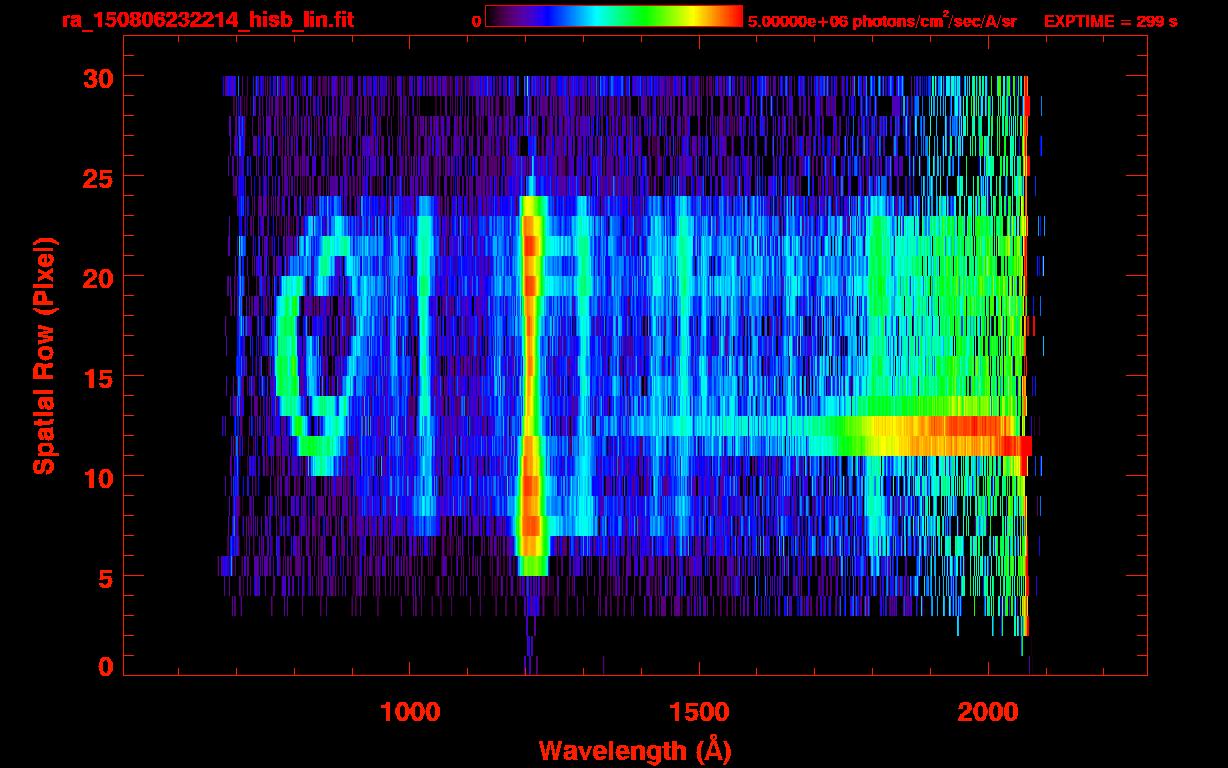Image resolution: width=1228 pixels, height=768 pixels.
Task: Click the filename ra_150806232214_hisb_lin.fit
Action: [207, 19]
